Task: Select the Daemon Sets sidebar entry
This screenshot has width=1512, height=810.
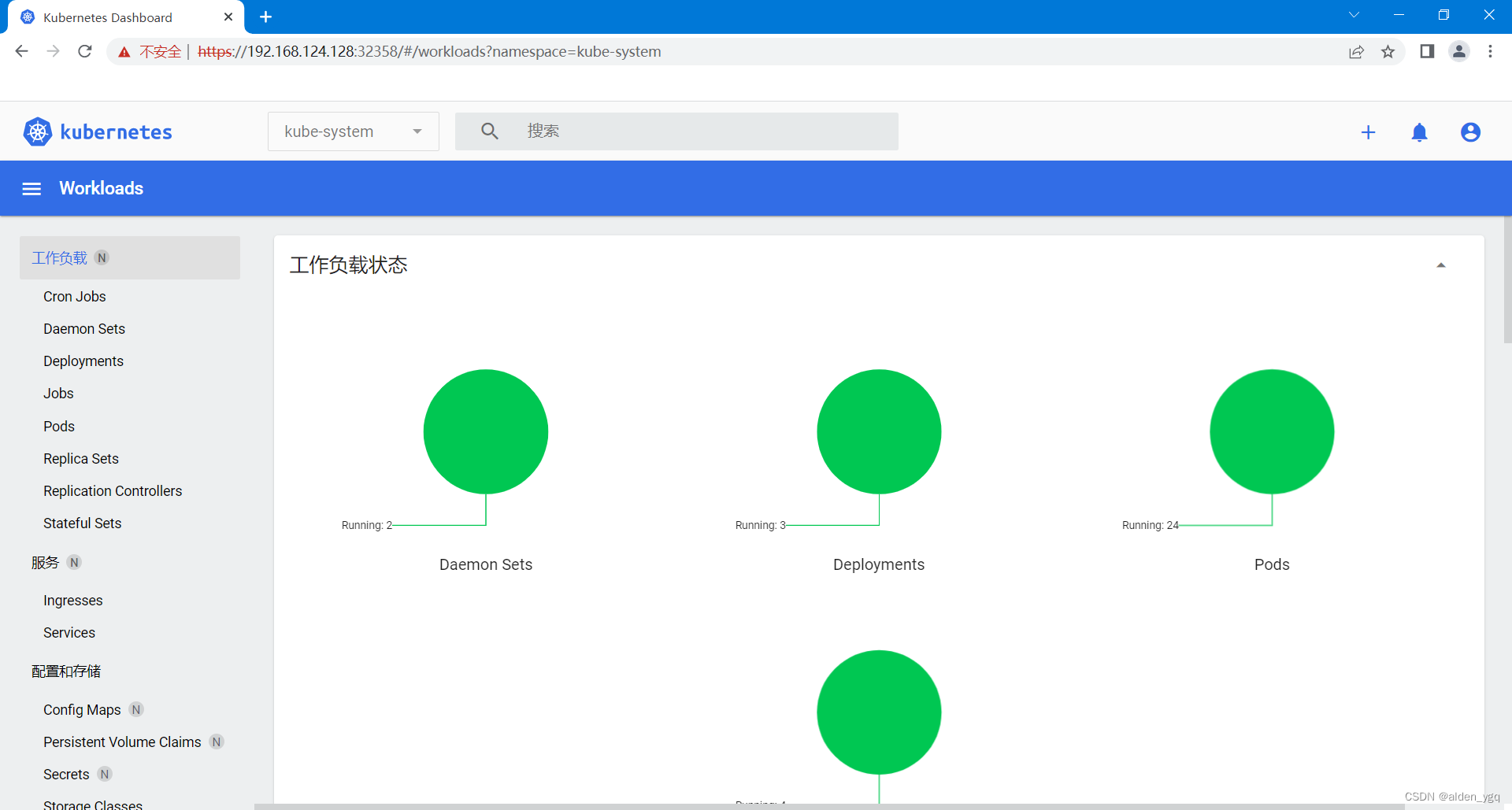Action: pos(84,328)
